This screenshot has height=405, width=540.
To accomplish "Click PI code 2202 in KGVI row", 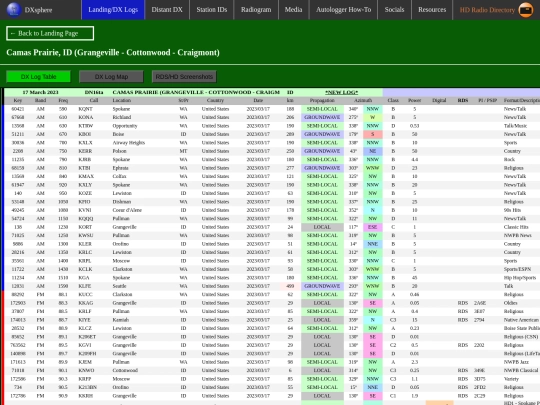I will click(479, 345).
